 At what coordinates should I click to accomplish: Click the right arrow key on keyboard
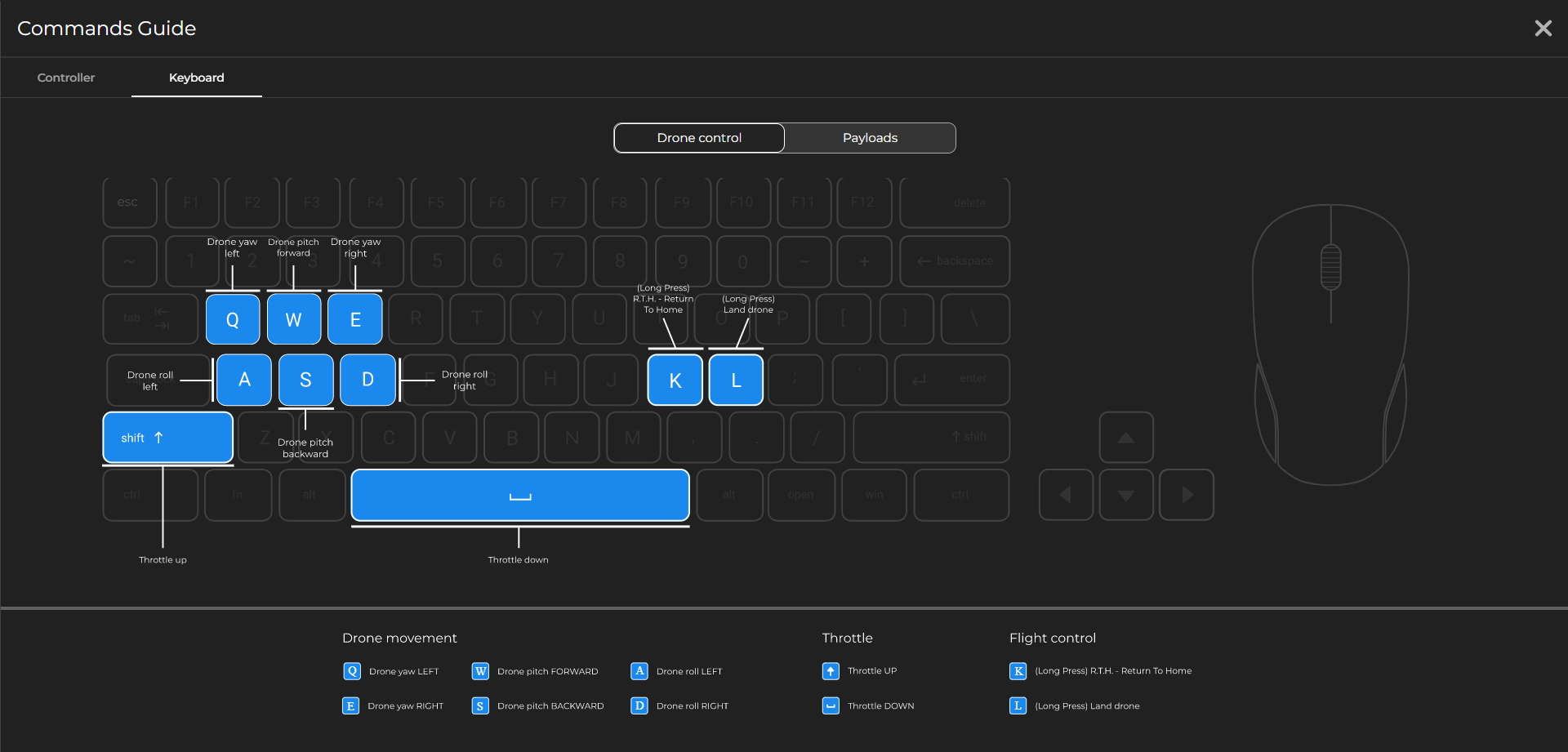pos(1187,495)
